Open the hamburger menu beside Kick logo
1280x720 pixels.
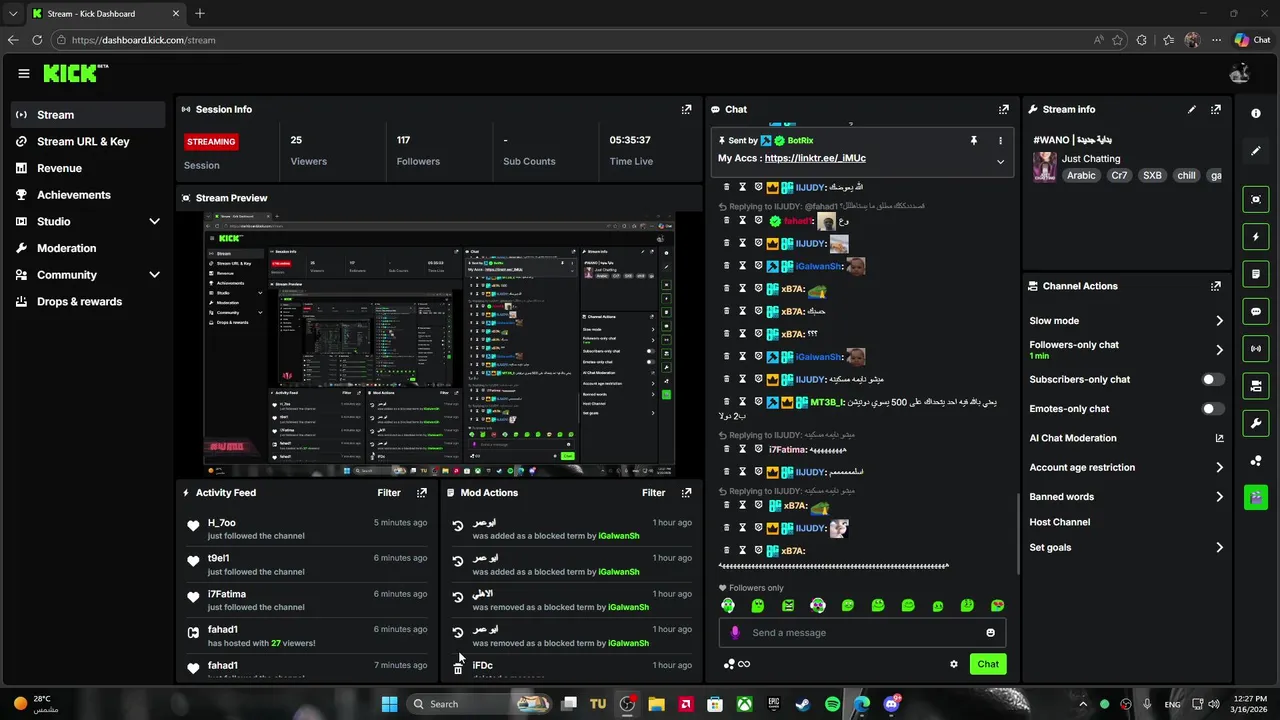[24, 73]
